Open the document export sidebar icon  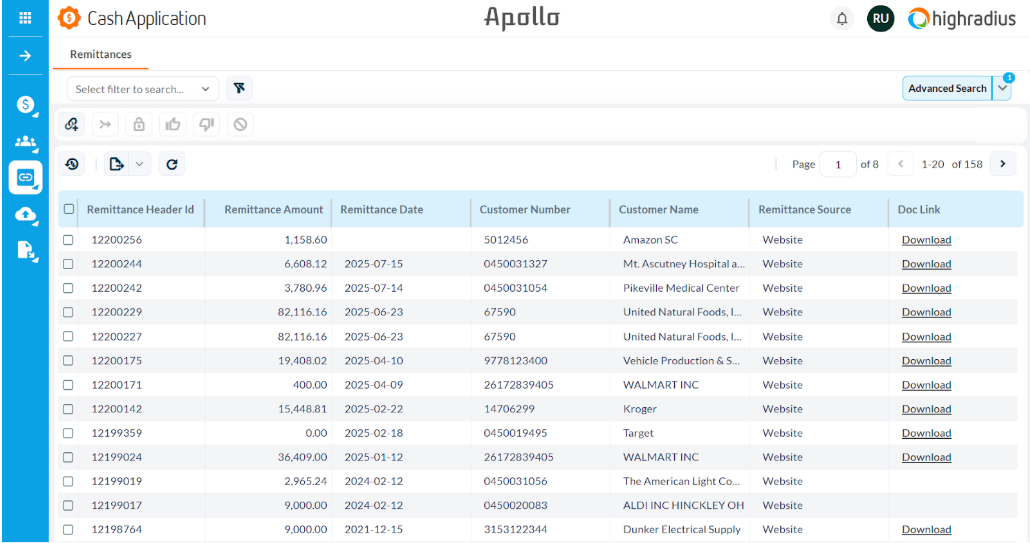coord(26,251)
